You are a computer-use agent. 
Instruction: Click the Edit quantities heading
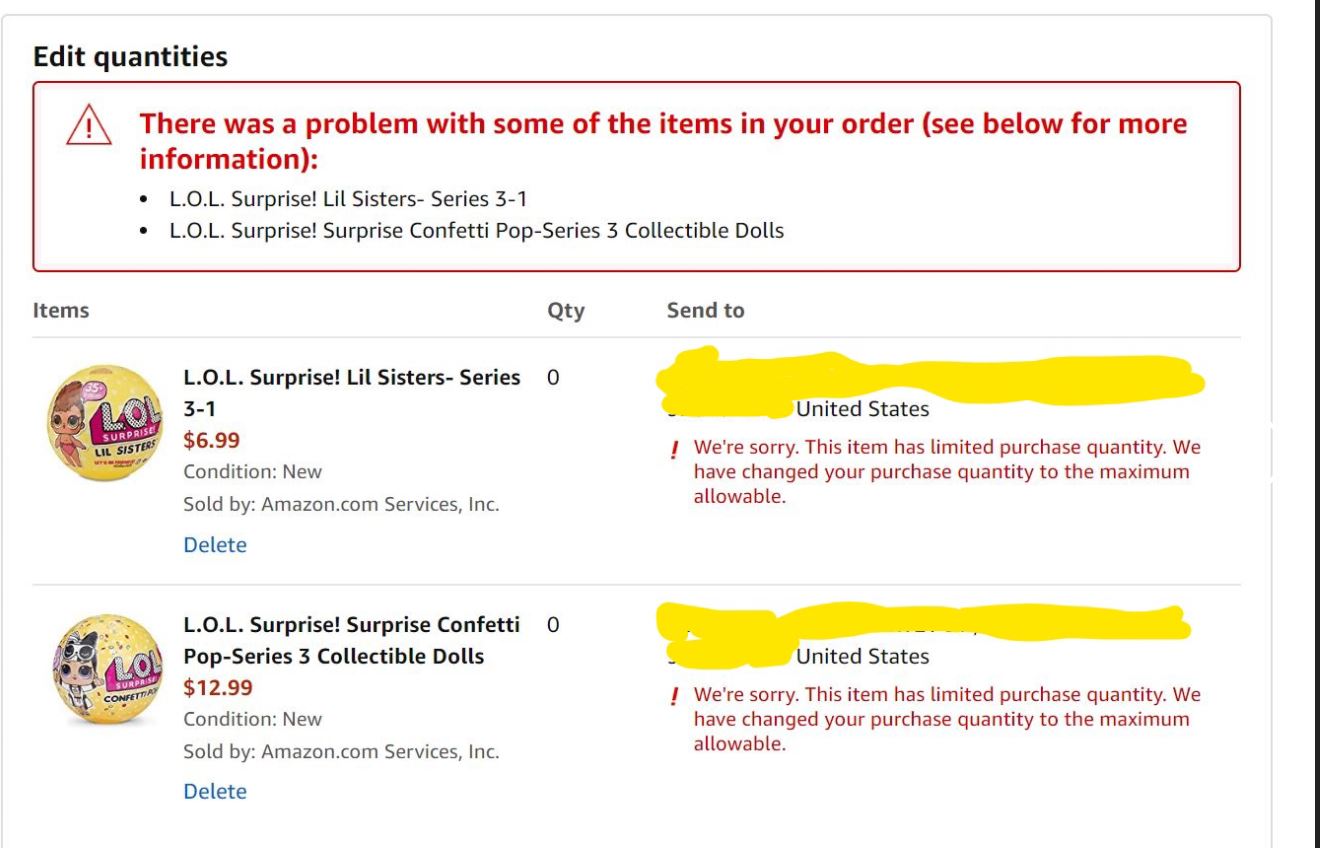point(130,56)
